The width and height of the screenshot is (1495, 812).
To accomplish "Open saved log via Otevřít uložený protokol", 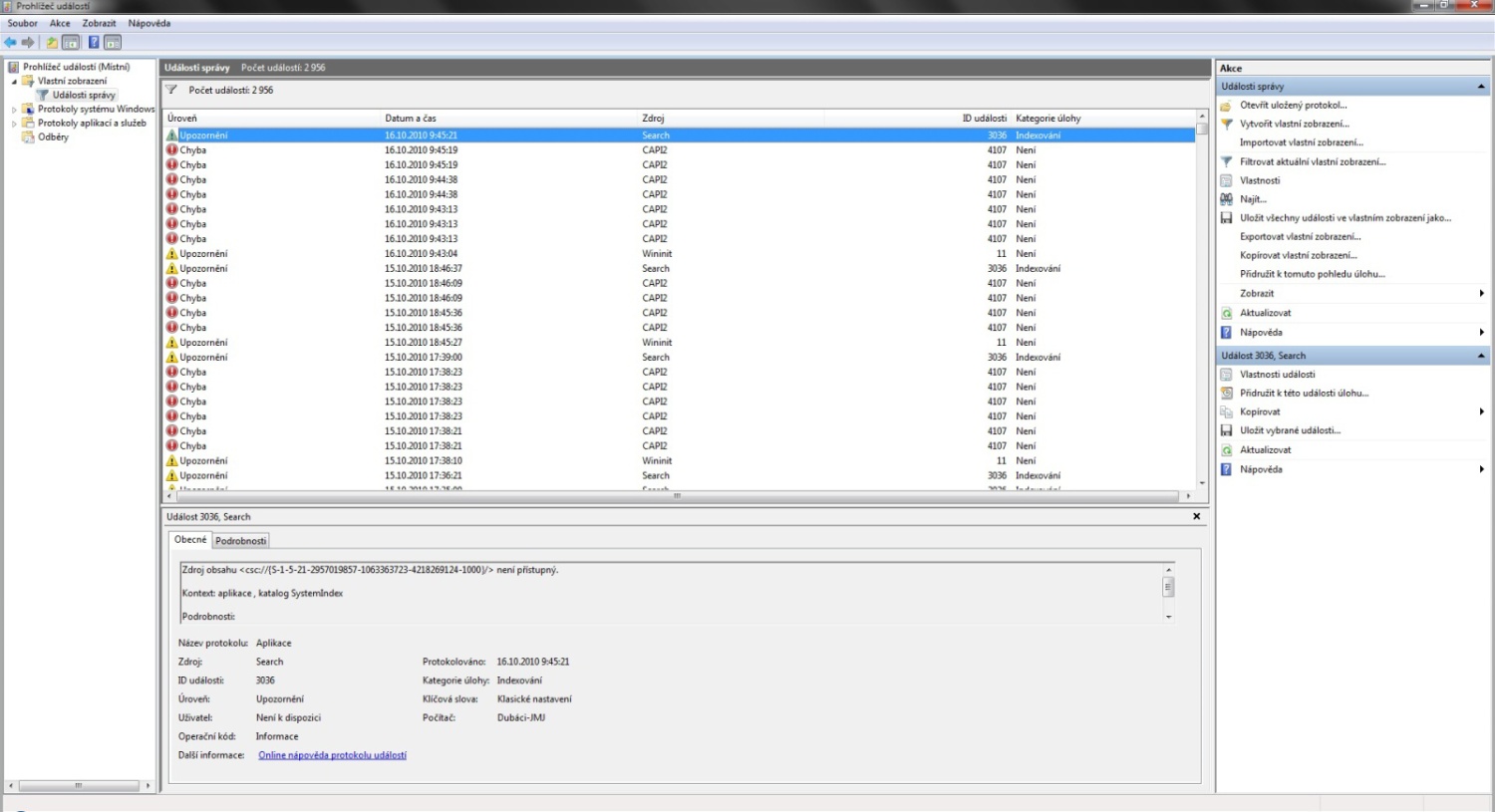I will 1293,105.
